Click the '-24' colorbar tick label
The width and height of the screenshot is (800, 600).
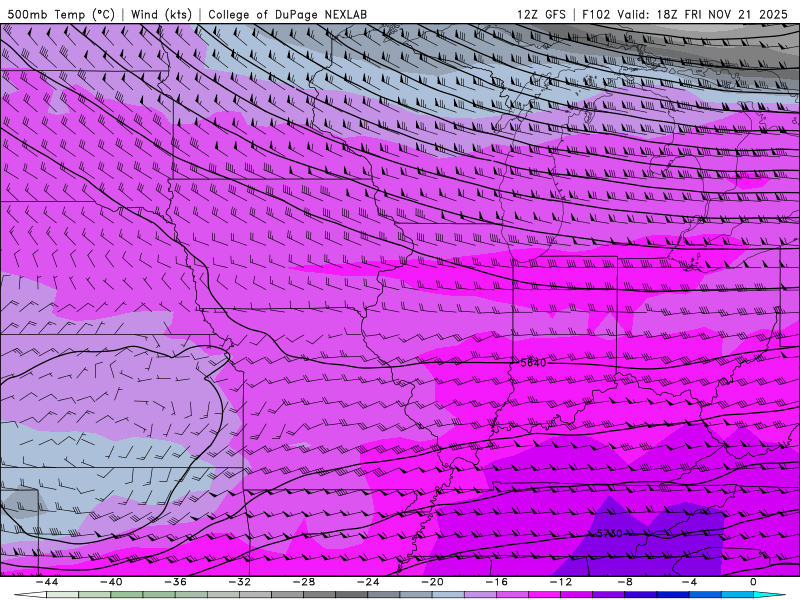click(368, 582)
